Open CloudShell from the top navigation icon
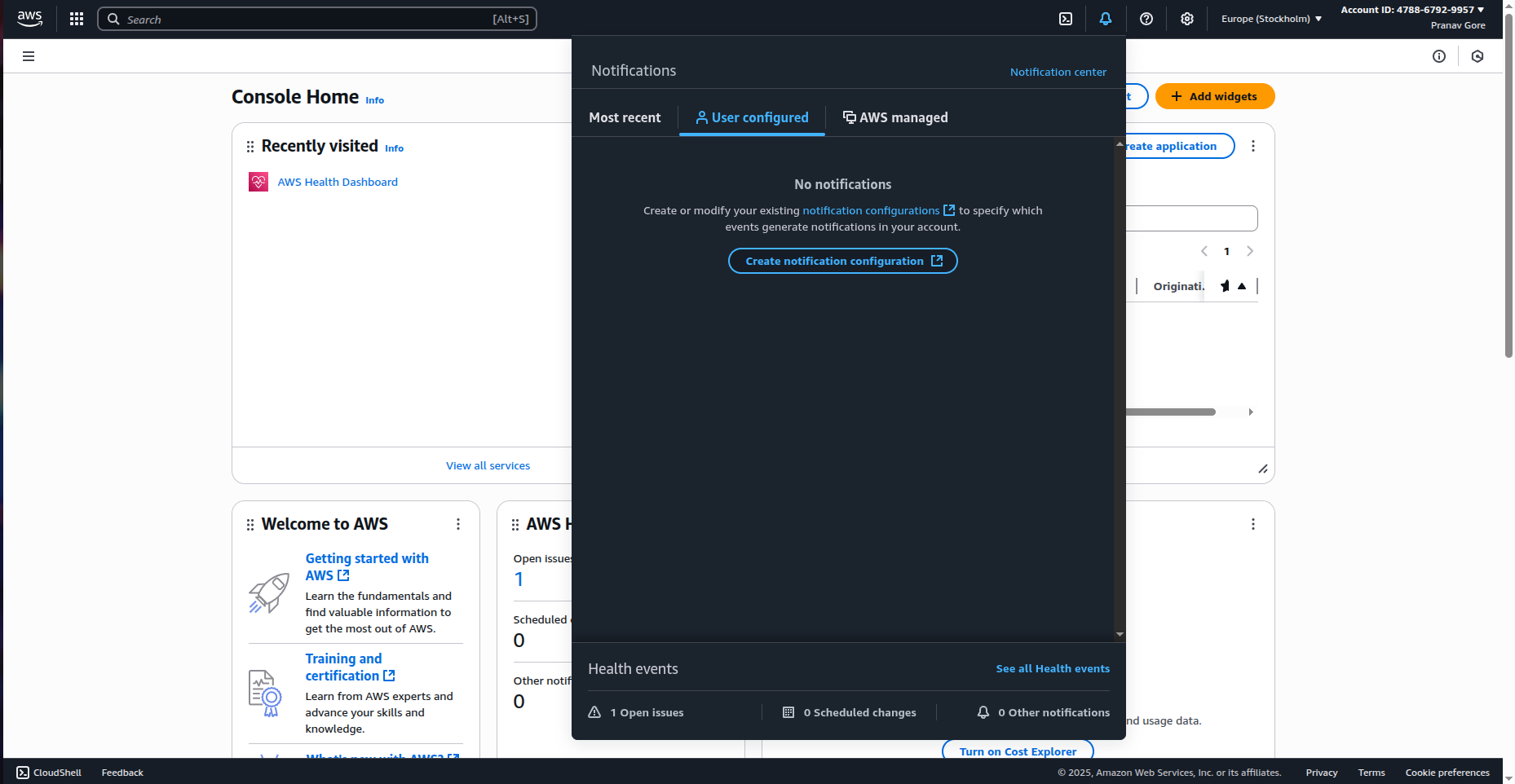This screenshot has height=784, width=1515. [x=1066, y=18]
